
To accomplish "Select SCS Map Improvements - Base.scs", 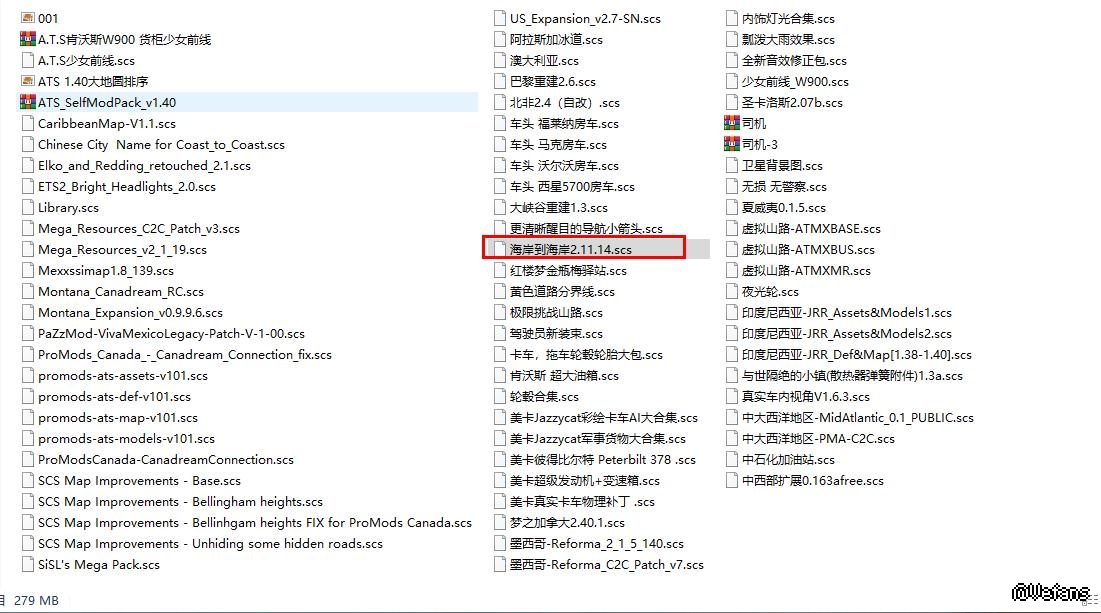I will pyautogui.click(x=139, y=481).
